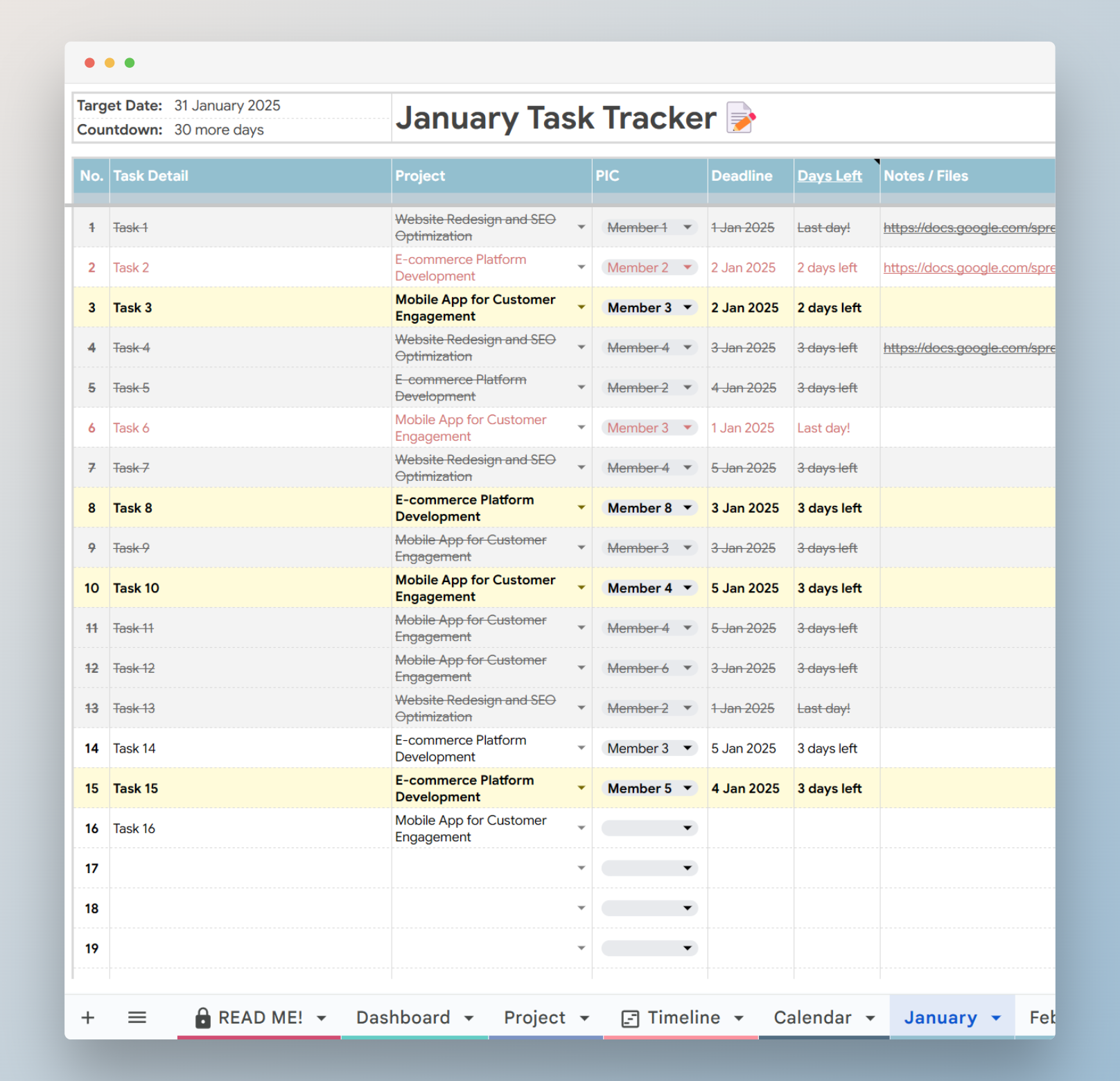The image size is (1120, 1081).
Task: Click the Task Detail column header
Action: 250,176
